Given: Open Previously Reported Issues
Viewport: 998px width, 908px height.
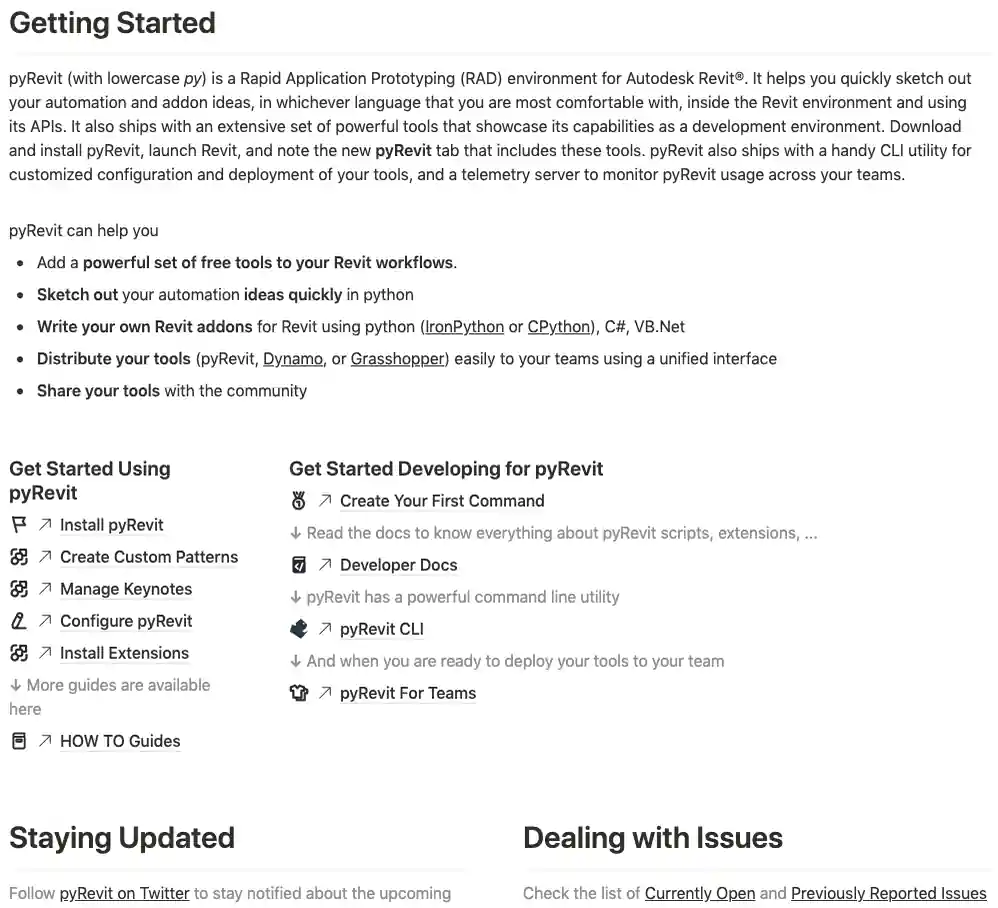Looking at the screenshot, I should 888,893.
